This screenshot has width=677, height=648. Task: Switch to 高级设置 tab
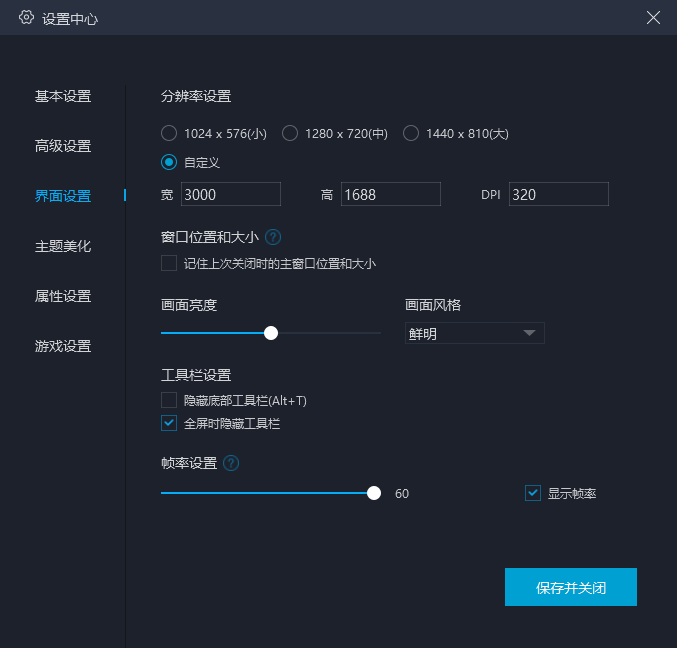(63, 146)
